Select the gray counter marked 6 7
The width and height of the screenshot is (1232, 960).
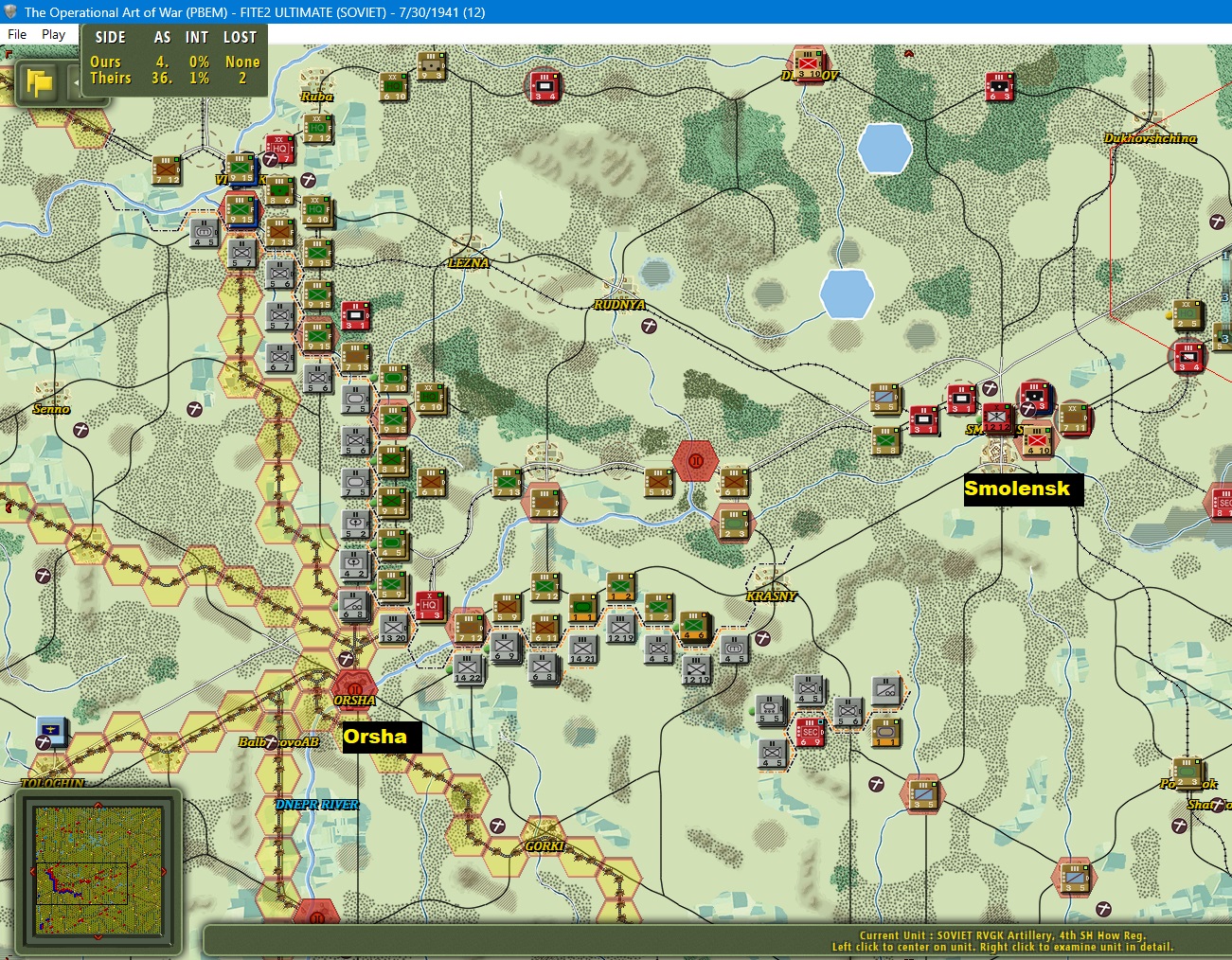[x=279, y=357]
